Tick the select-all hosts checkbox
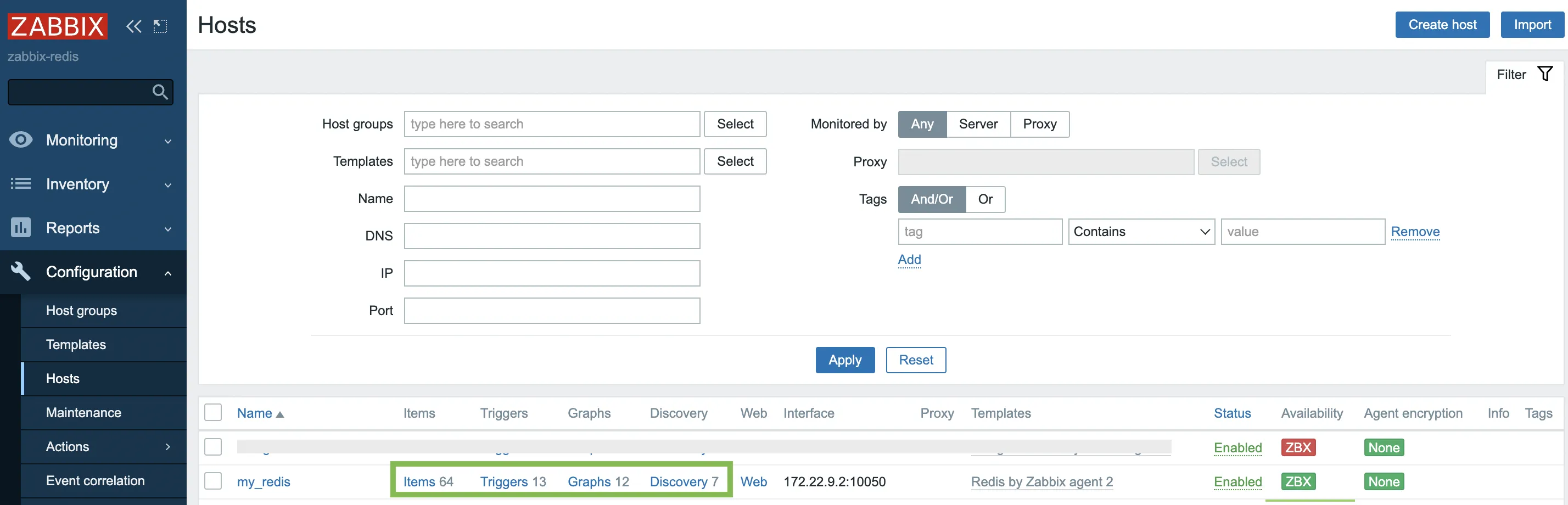1568x505 pixels. click(213, 413)
